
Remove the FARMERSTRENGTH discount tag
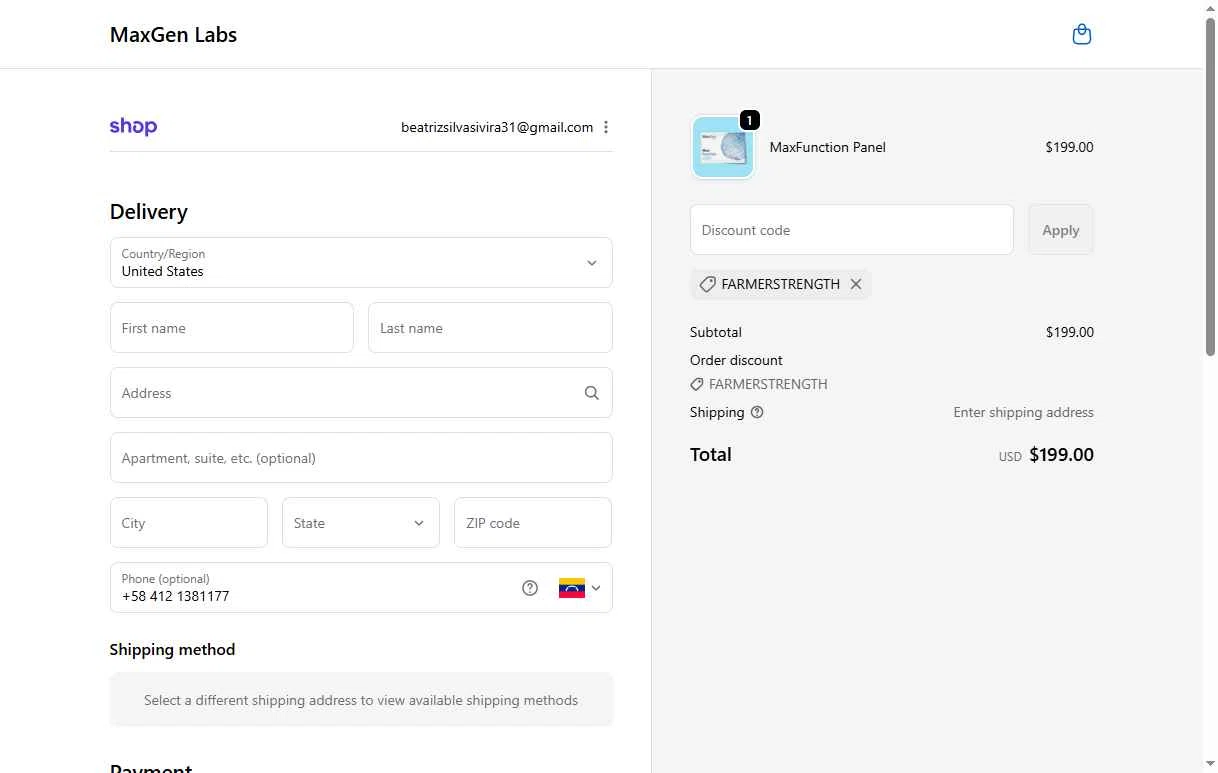856,284
